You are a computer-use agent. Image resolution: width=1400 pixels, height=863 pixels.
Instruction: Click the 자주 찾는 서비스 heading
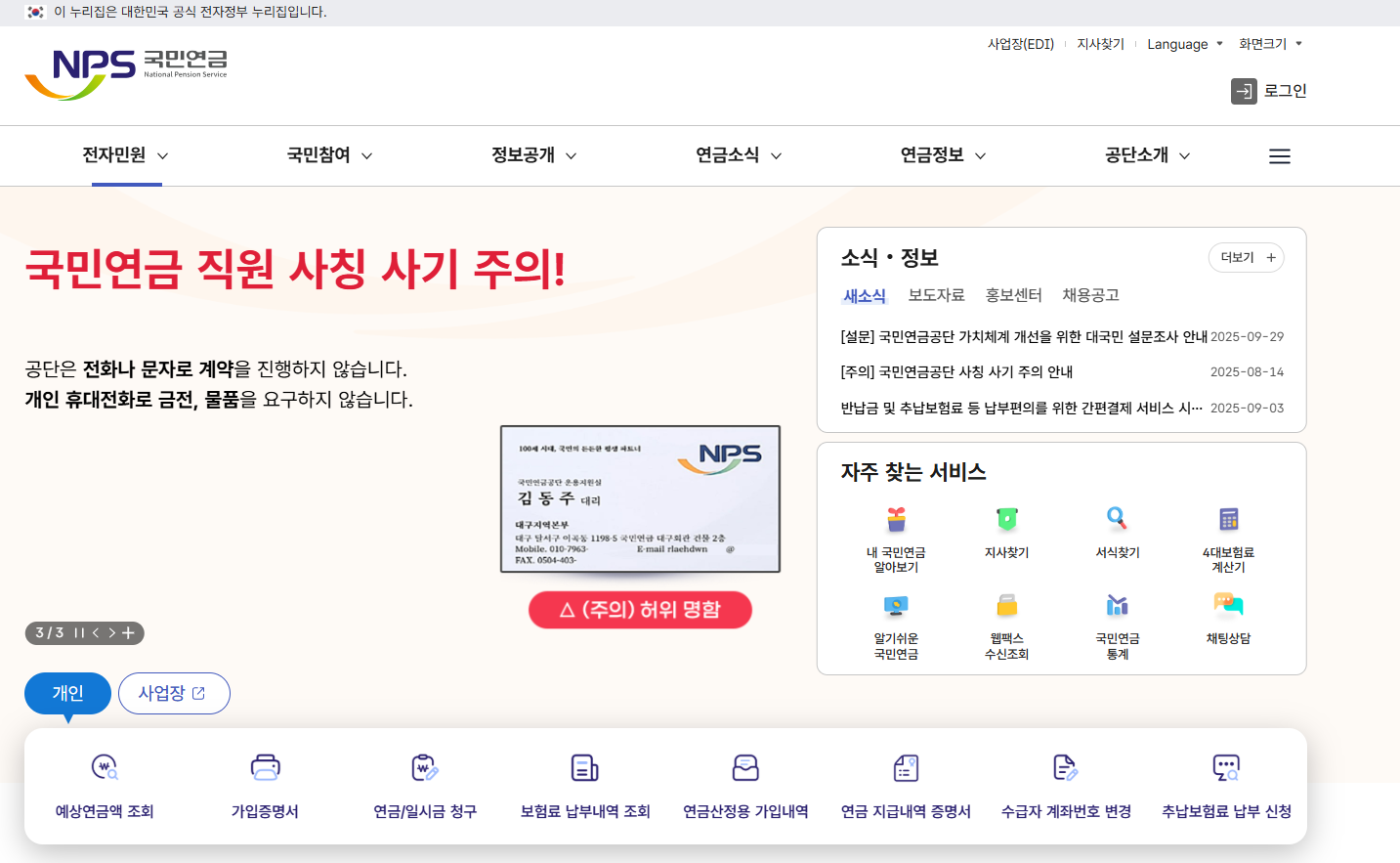(913, 472)
